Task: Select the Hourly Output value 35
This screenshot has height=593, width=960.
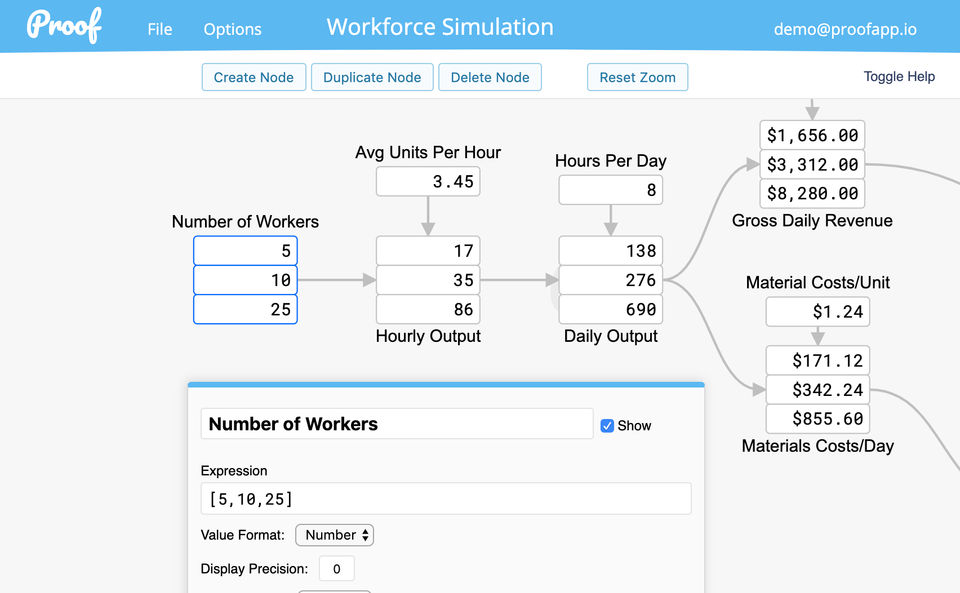Action: 428,280
